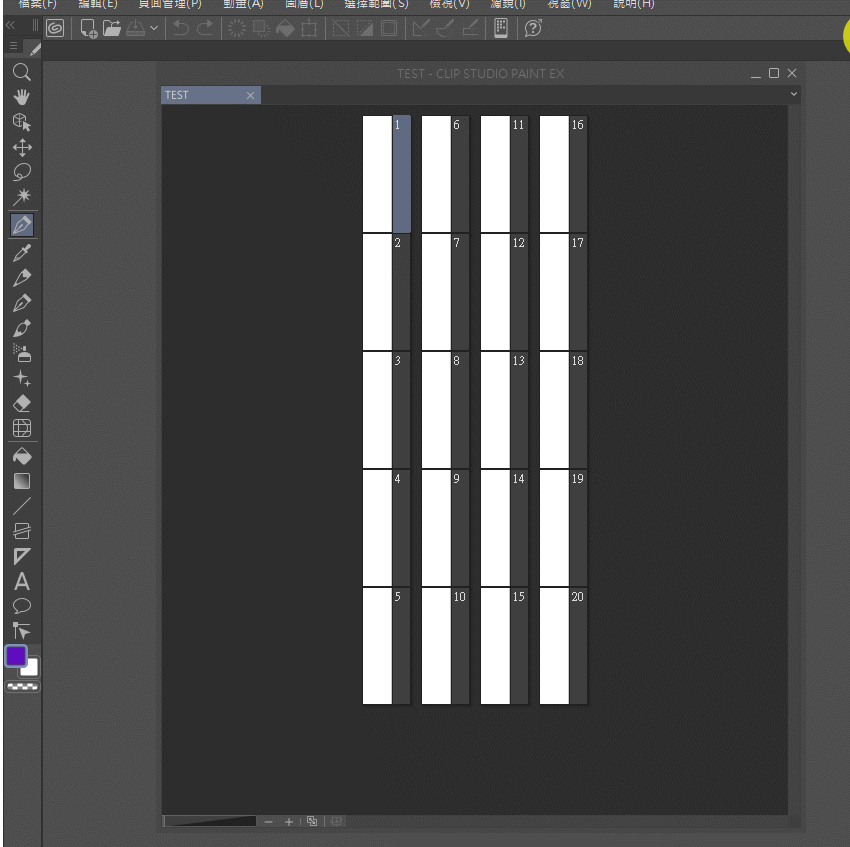Click Clear outside selection icon
The height and width of the screenshot is (847, 850).
tap(261, 28)
